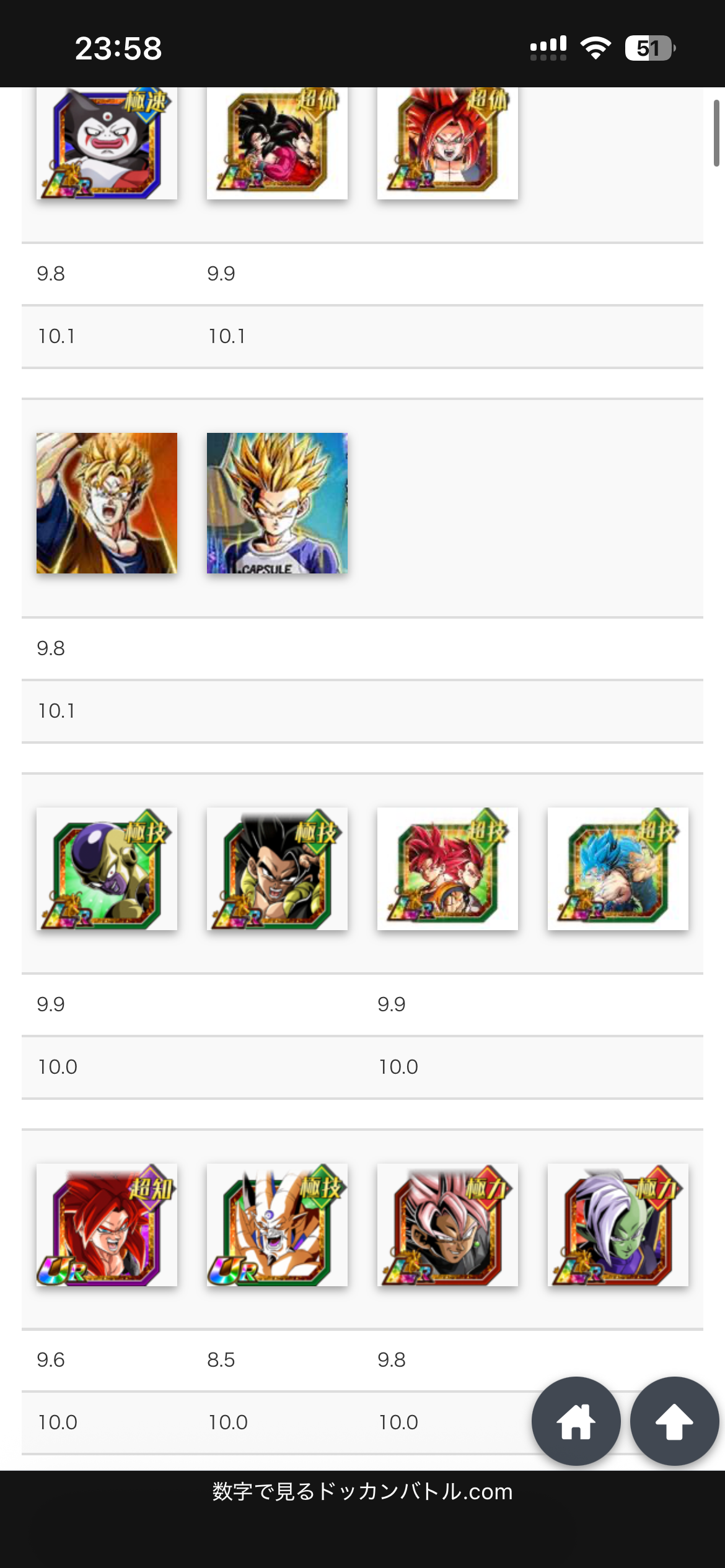This screenshot has height=1568, width=725.
Task: Open the Super Saiyan Gohan Capsule shirt image
Action: coord(277,503)
